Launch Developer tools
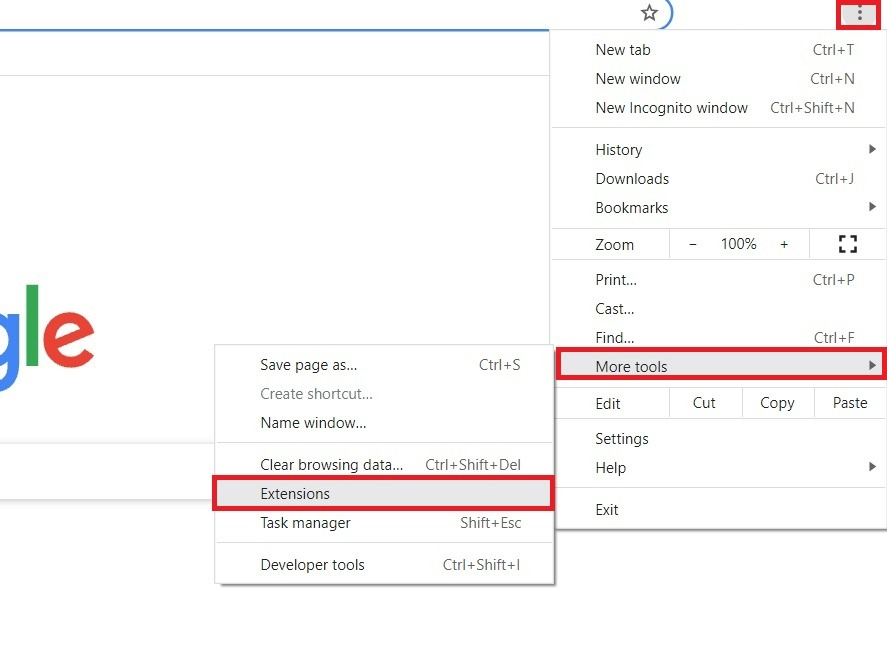Screen dimensions: 887x645 [313, 565]
